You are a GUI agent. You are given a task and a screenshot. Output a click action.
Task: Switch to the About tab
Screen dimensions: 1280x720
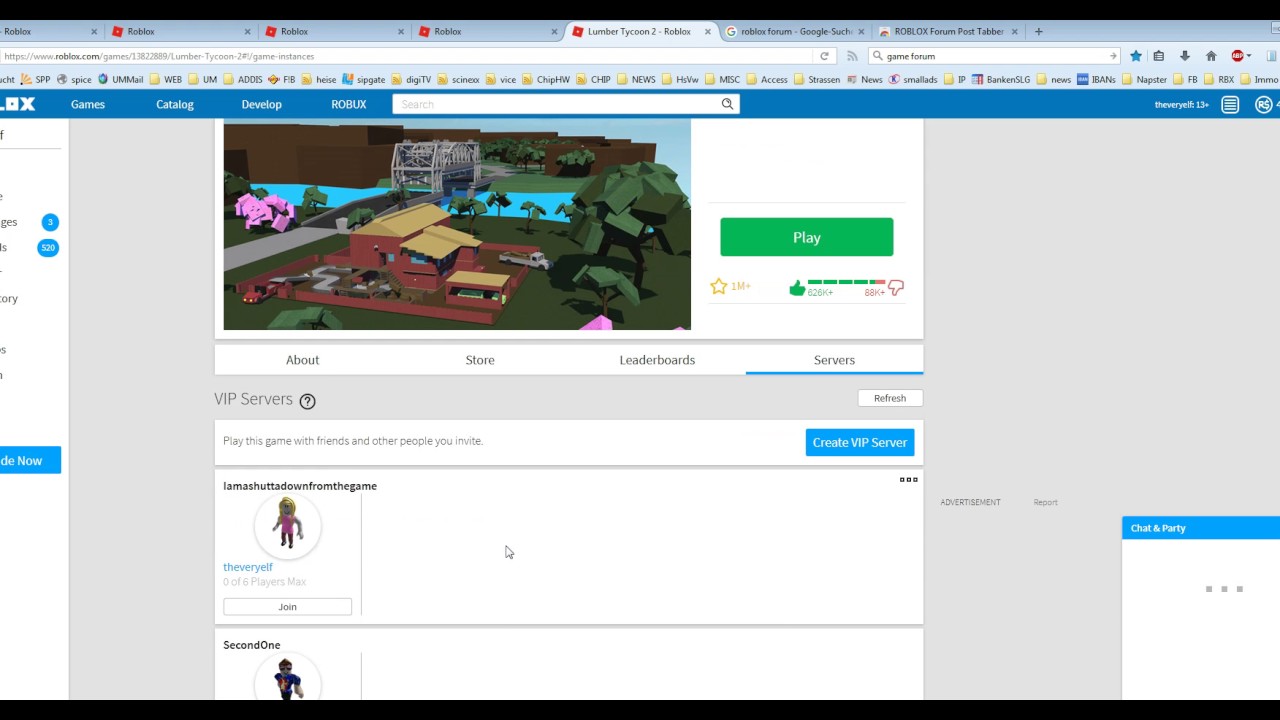[x=302, y=360]
